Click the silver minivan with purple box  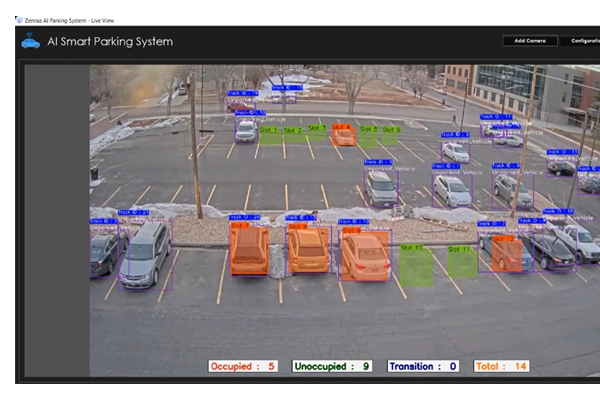point(145,254)
